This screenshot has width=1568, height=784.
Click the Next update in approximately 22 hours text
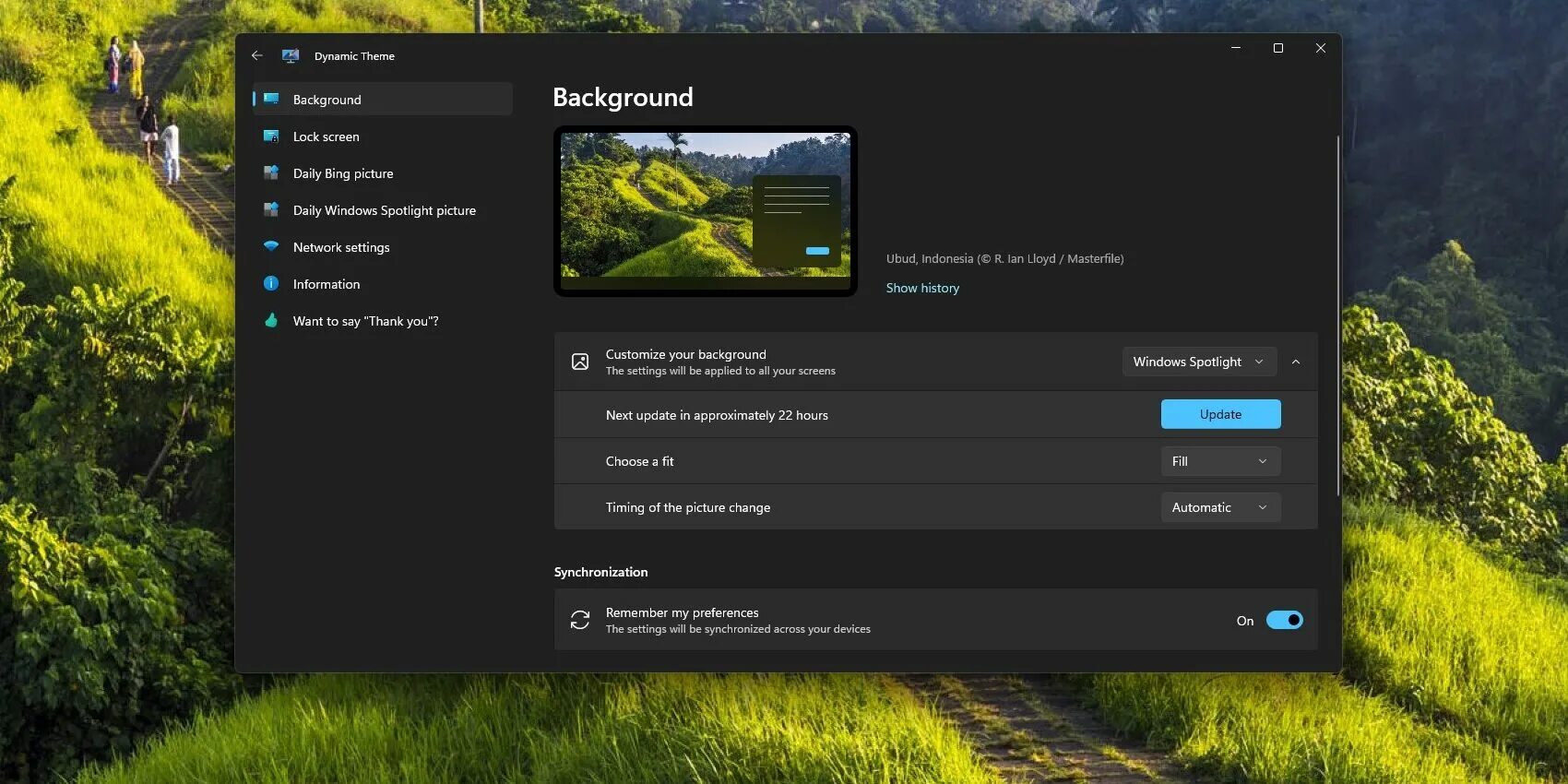tap(717, 415)
